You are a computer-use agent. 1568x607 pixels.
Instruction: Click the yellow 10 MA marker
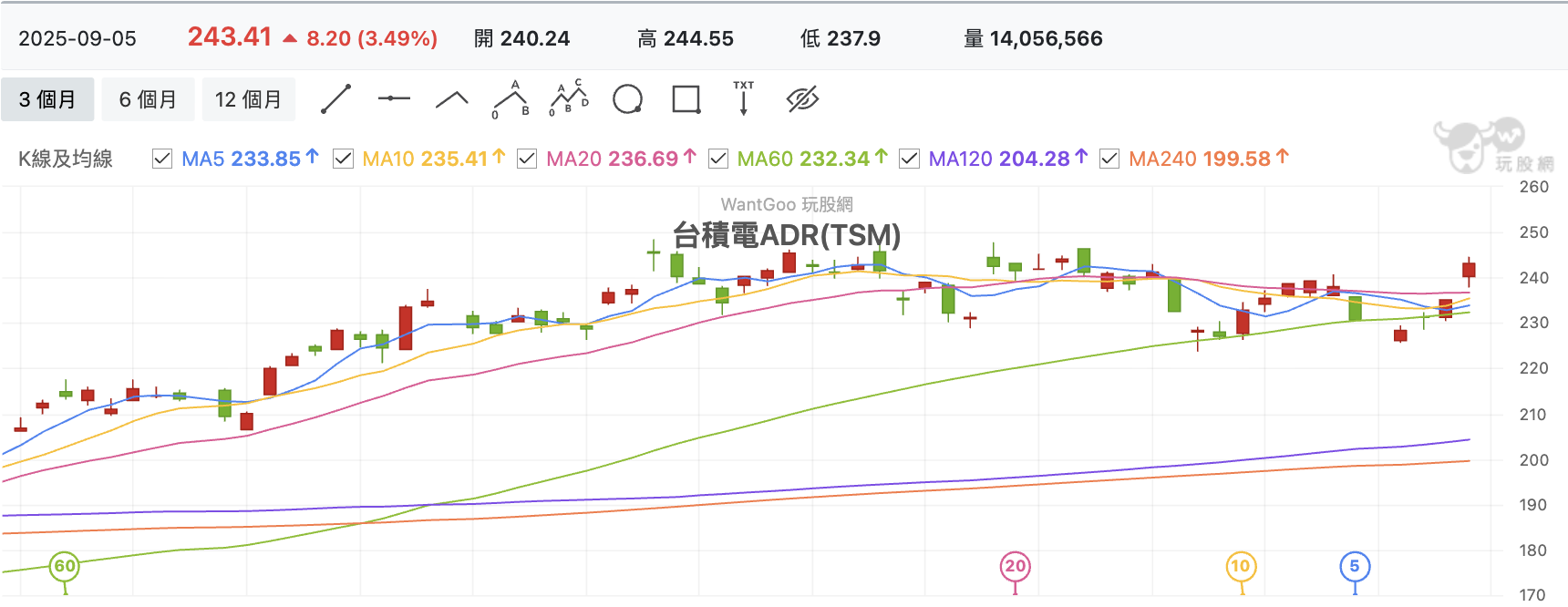[x=1241, y=566]
